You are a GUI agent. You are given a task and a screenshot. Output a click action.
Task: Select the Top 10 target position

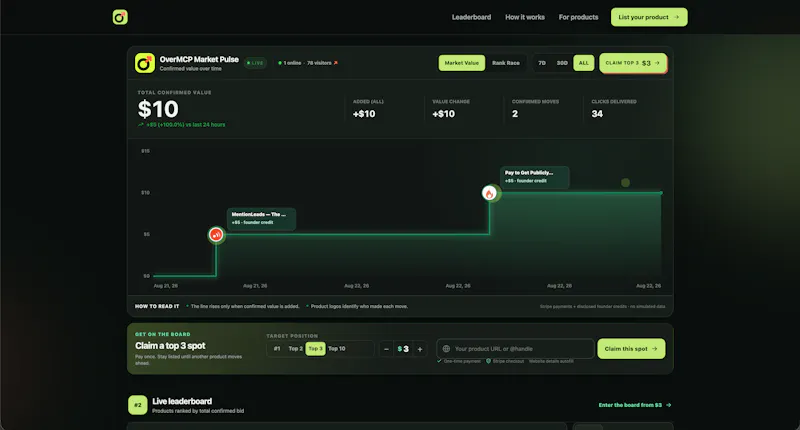pyautogui.click(x=337, y=349)
